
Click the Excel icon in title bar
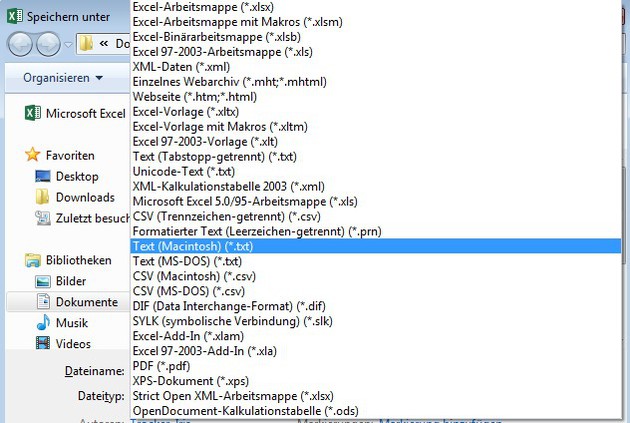[15, 16]
